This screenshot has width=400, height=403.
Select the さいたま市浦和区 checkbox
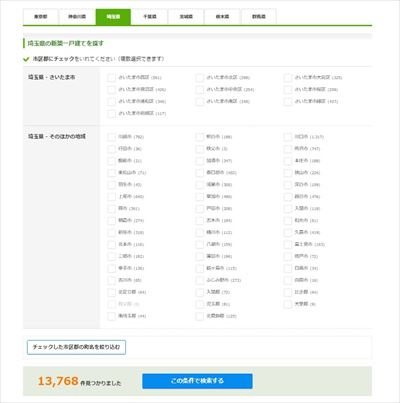click(x=111, y=102)
